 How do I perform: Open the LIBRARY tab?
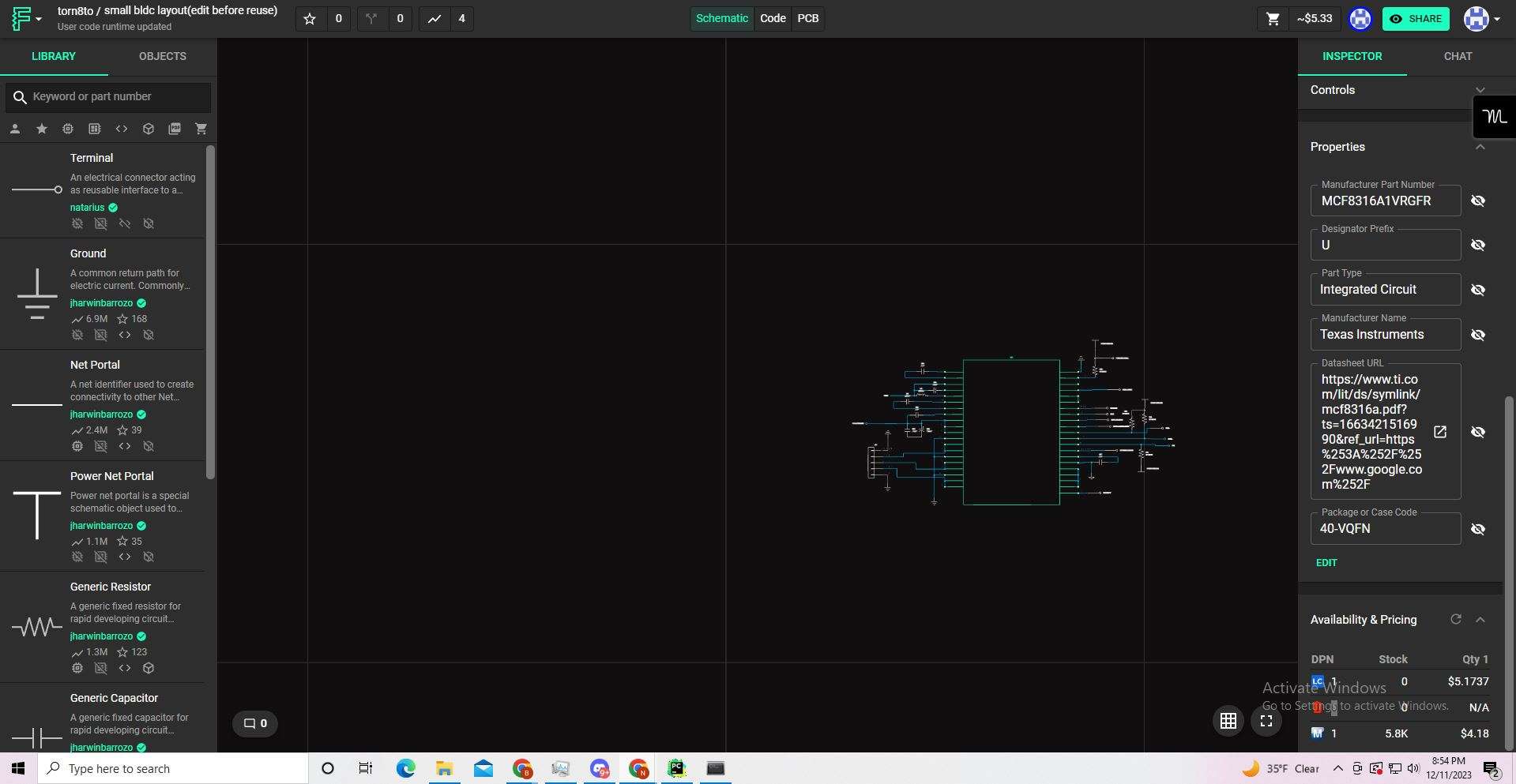[x=54, y=56]
